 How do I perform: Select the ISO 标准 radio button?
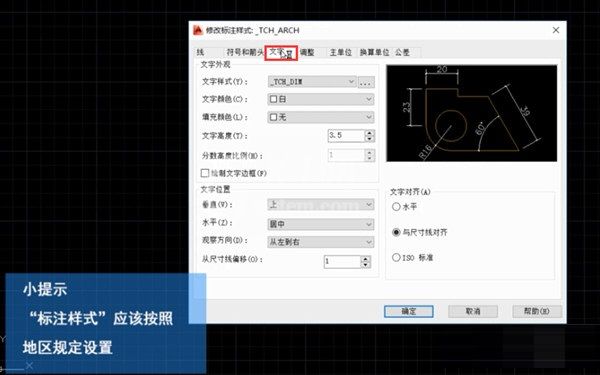pos(396,258)
